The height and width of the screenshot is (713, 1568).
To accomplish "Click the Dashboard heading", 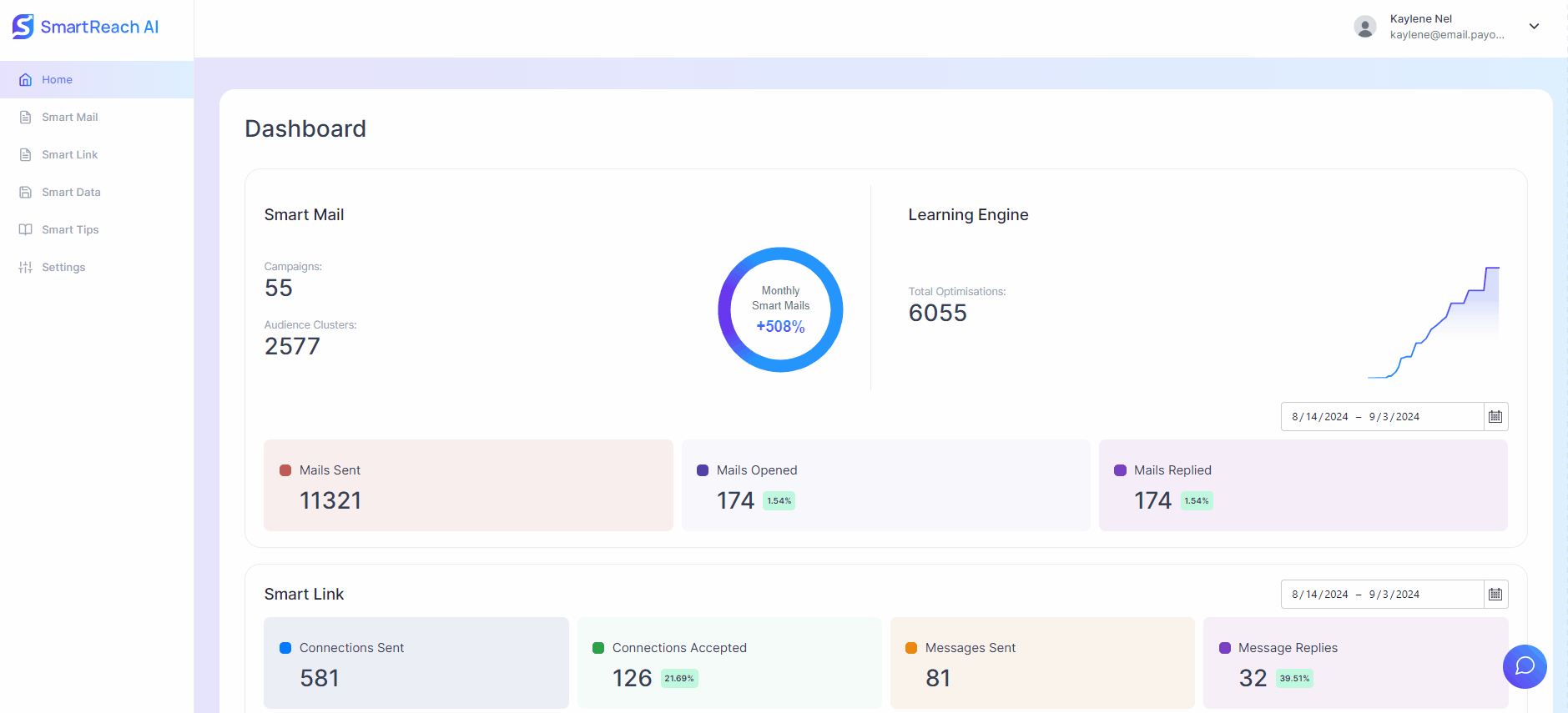I will (x=305, y=128).
